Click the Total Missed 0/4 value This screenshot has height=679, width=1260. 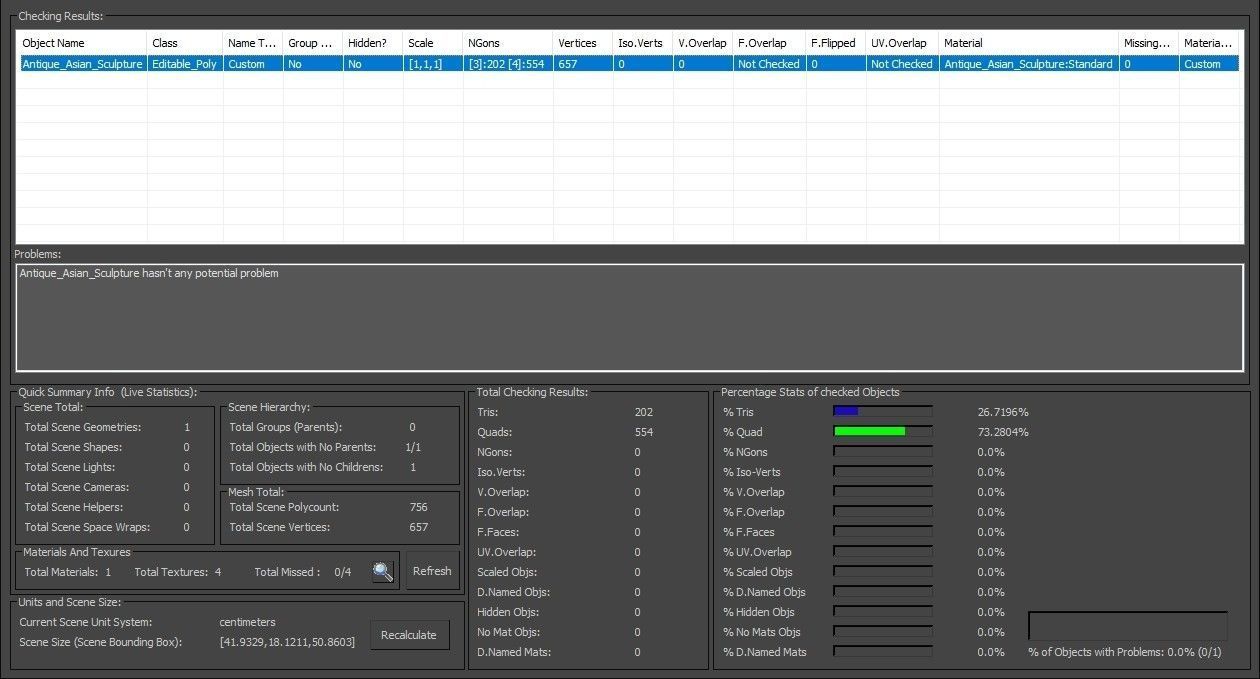(343, 572)
